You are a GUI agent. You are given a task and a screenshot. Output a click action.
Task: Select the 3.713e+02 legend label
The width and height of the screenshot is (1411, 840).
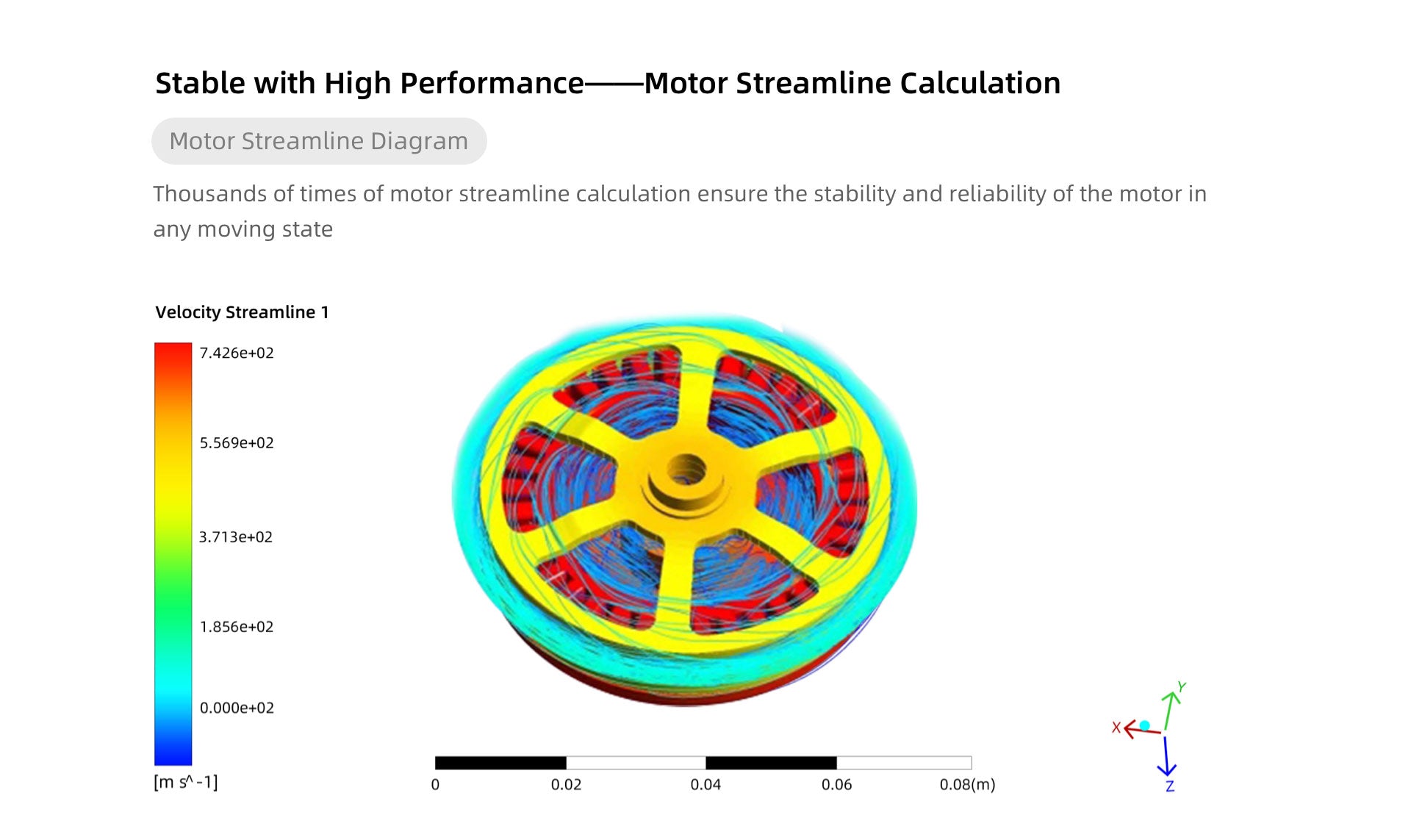pos(236,537)
